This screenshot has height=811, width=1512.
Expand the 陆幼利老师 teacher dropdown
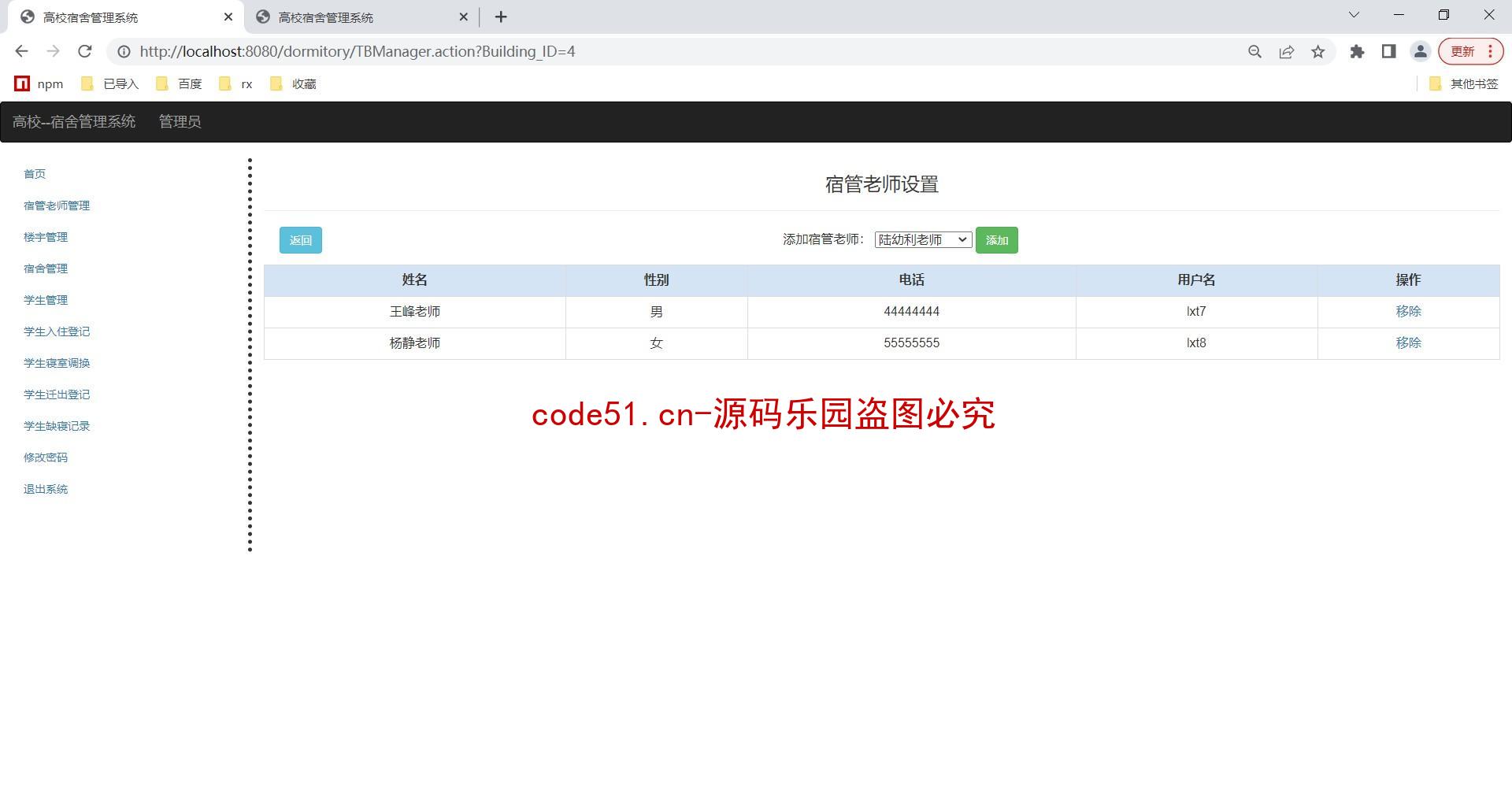923,240
